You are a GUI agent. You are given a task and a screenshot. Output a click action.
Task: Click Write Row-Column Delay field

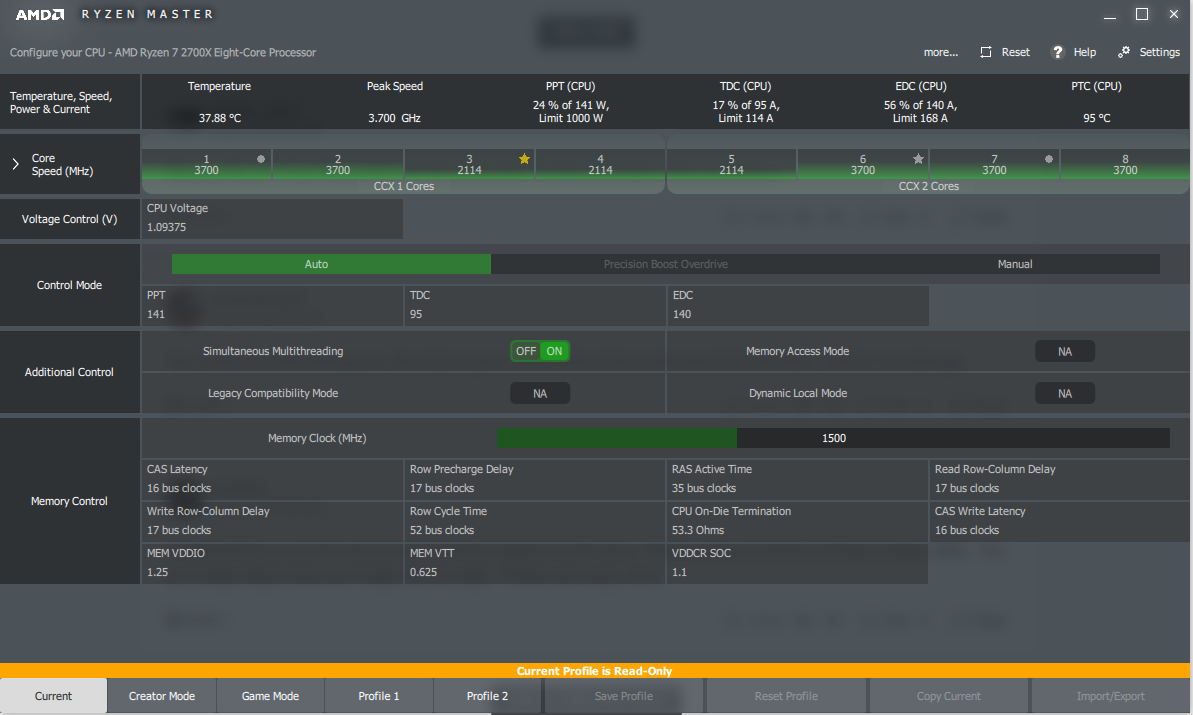pyautogui.click(x=272, y=521)
